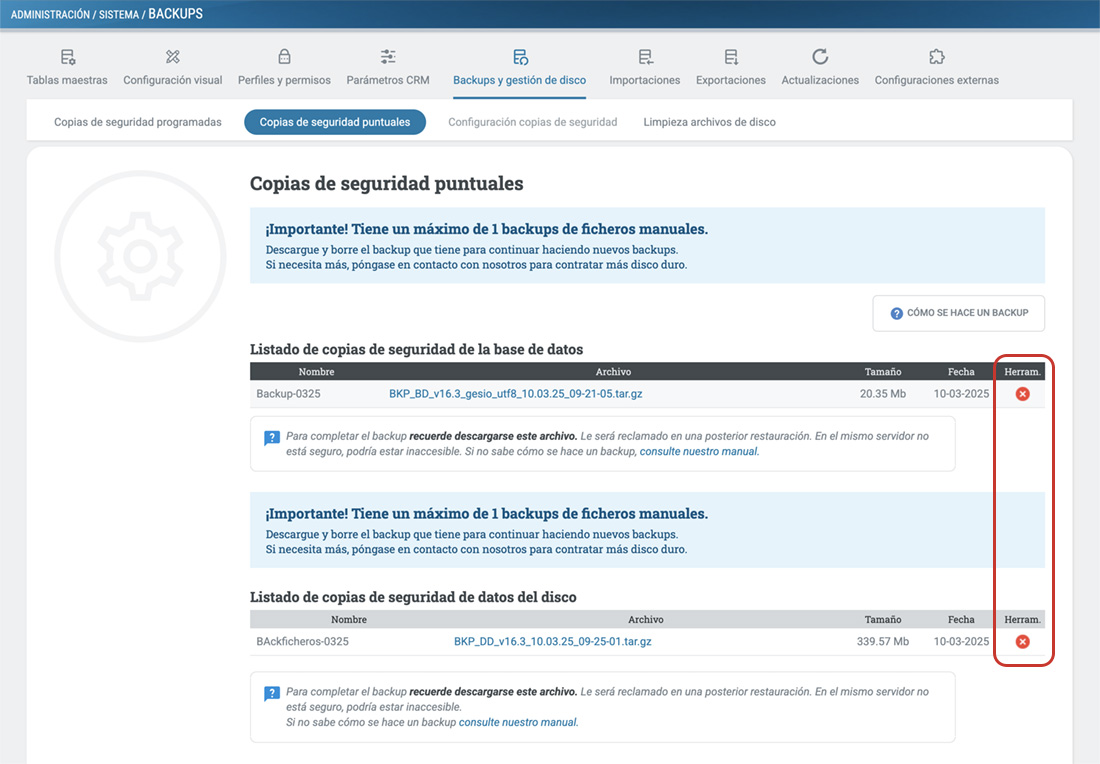The width and height of the screenshot is (1100, 764).
Task: Click the help icon beside disk backup note
Action: coord(271,694)
